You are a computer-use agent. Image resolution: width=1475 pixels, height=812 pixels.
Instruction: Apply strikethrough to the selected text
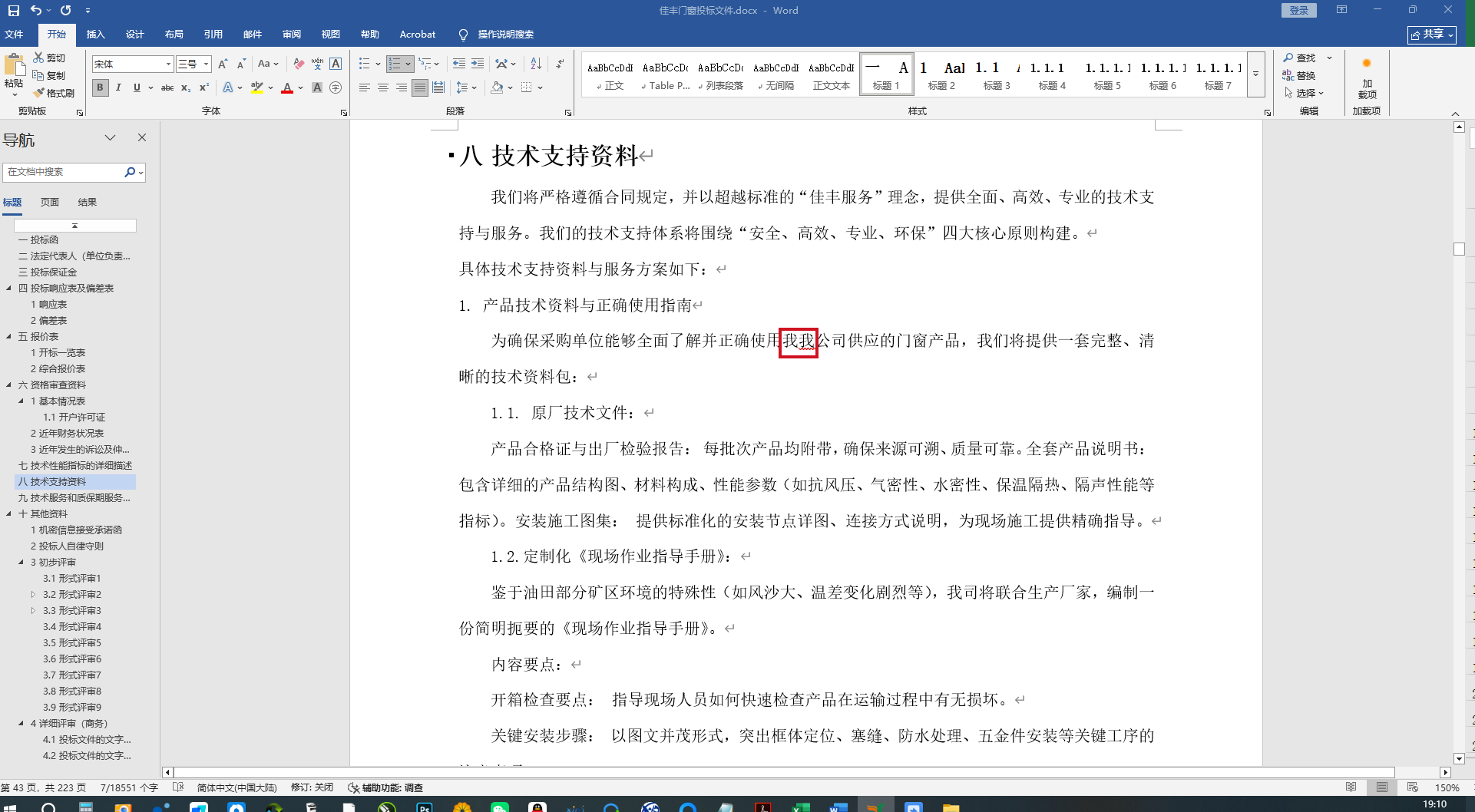click(x=167, y=88)
